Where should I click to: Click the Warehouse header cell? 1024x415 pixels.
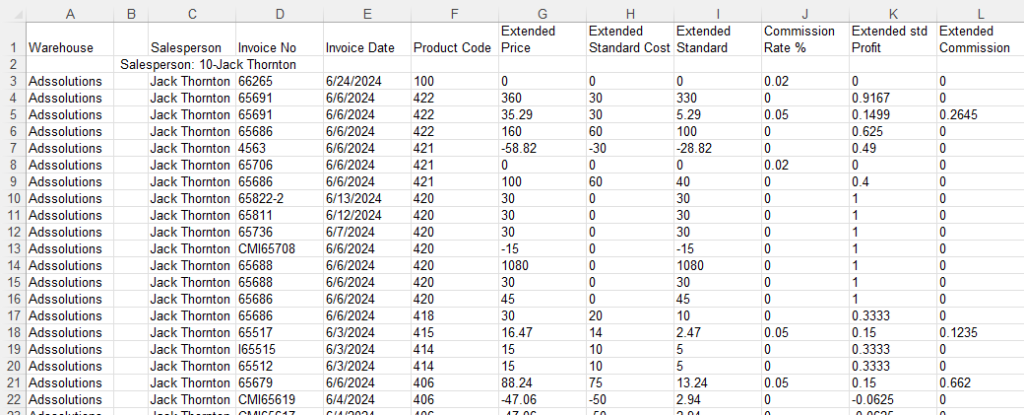point(70,40)
